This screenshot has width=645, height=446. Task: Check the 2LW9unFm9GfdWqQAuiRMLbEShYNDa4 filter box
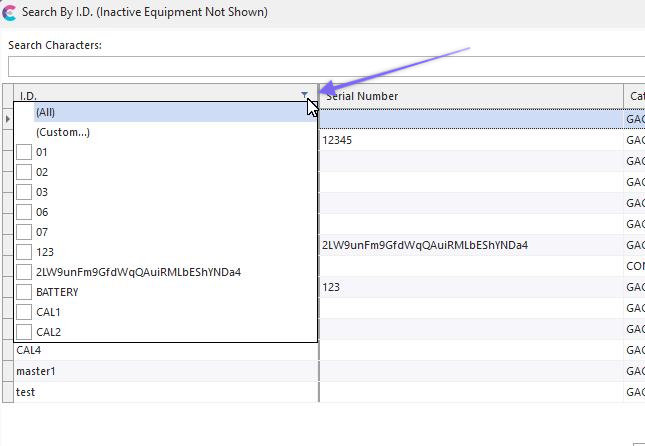(25, 272)
